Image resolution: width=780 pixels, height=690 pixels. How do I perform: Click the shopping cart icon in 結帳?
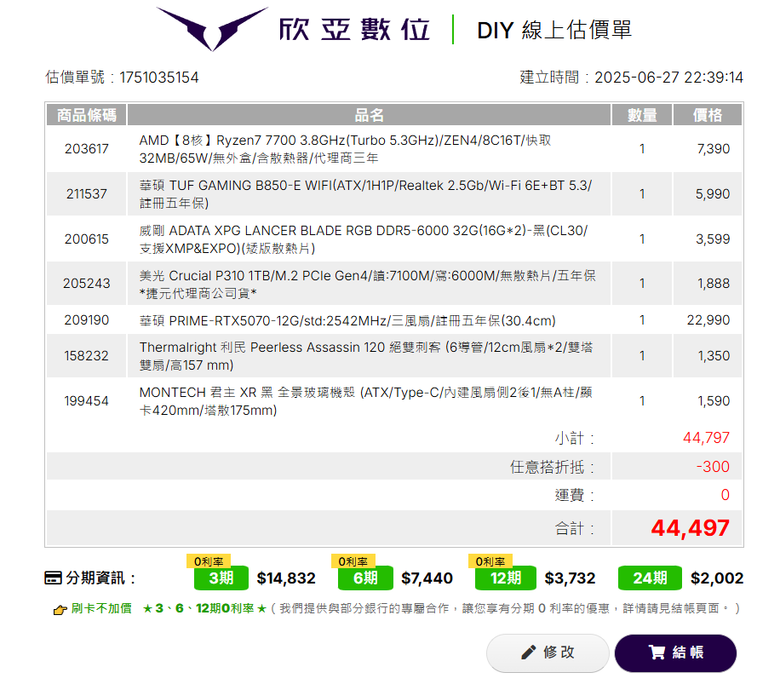[657, 652]
